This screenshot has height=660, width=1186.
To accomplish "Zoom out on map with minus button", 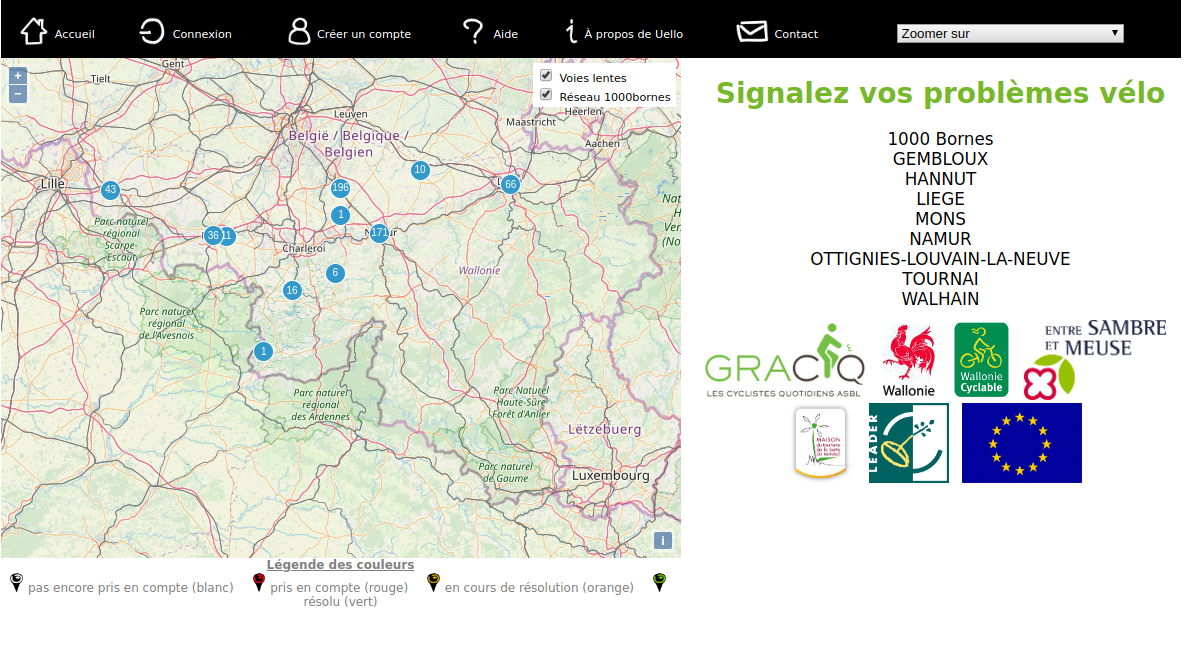I will (x=18, y=94).
